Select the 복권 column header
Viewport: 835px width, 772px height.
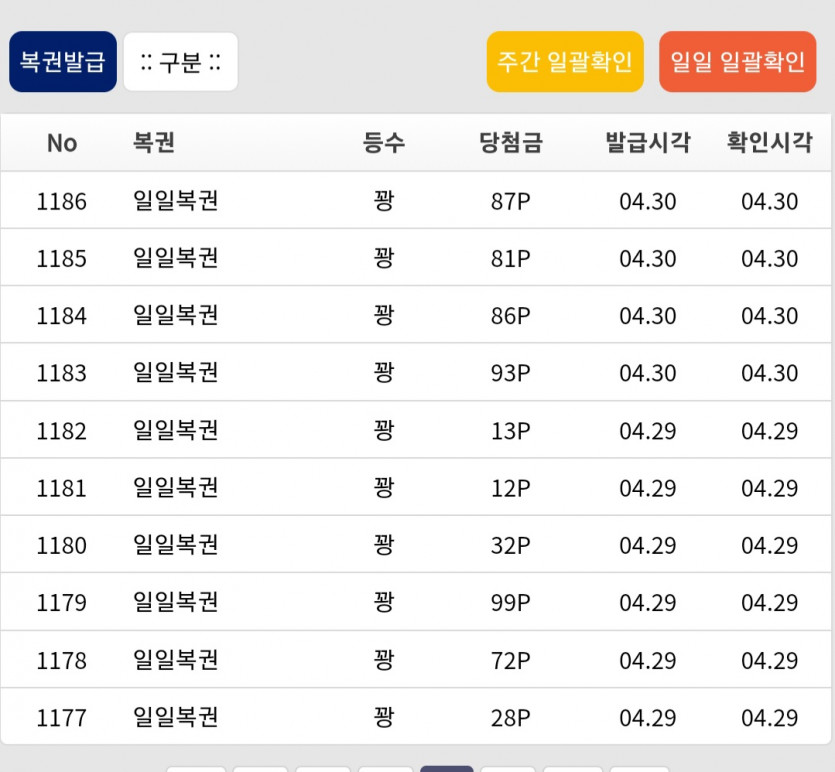click(153, 143)
